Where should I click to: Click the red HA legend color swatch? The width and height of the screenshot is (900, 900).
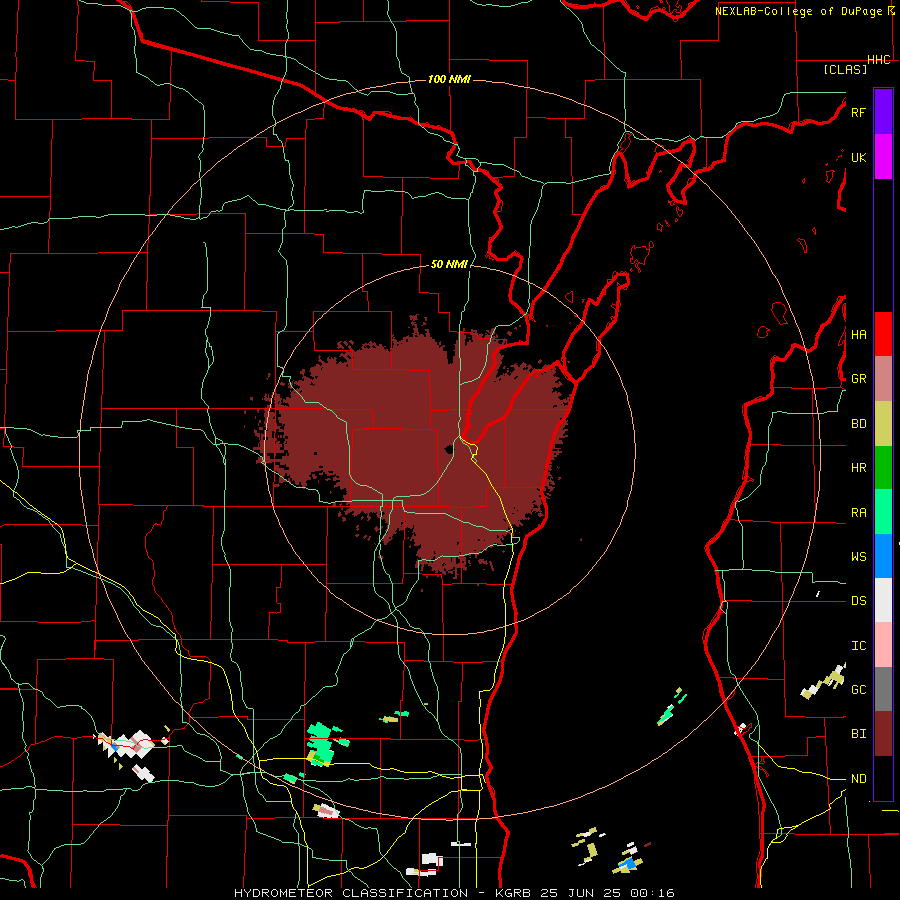coord(883,334)
